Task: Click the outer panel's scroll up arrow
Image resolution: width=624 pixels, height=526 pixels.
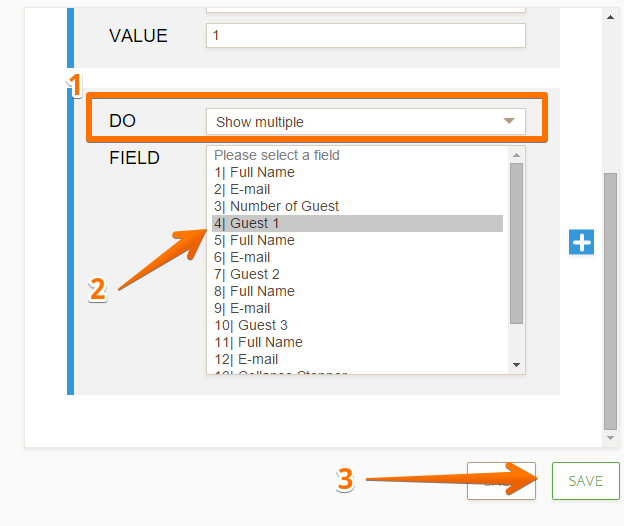Action: [610, 16]
